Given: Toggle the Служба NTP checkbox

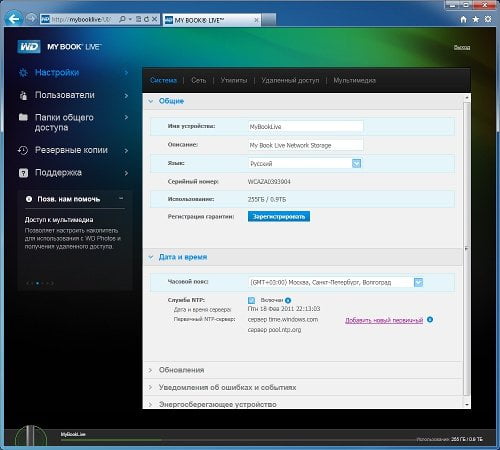Looking at the screenshot, I should [x=251, y=300].
